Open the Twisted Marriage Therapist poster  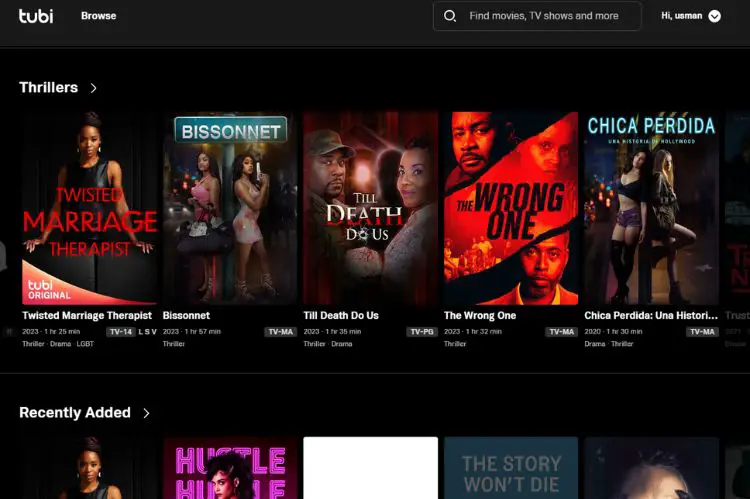pos(89,208)
